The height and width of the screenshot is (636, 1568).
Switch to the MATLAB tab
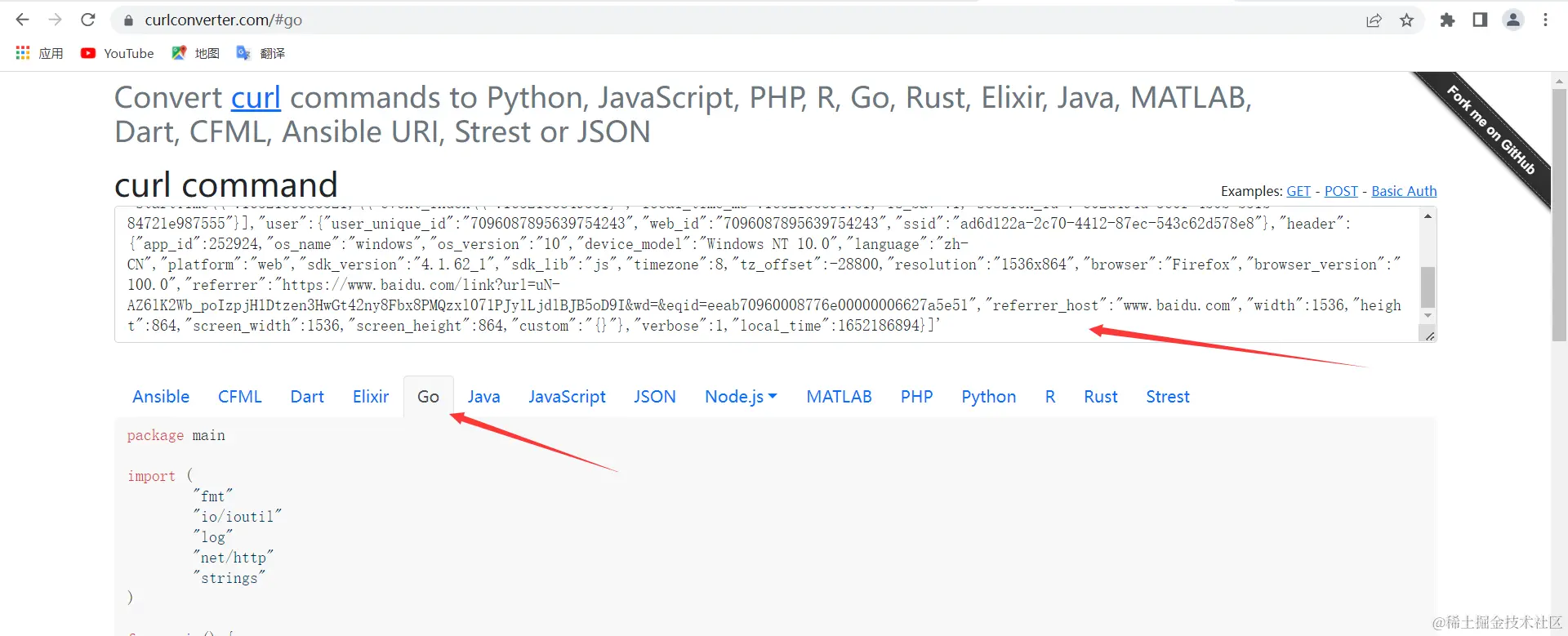pyautogui.click(x=839, y=397)
